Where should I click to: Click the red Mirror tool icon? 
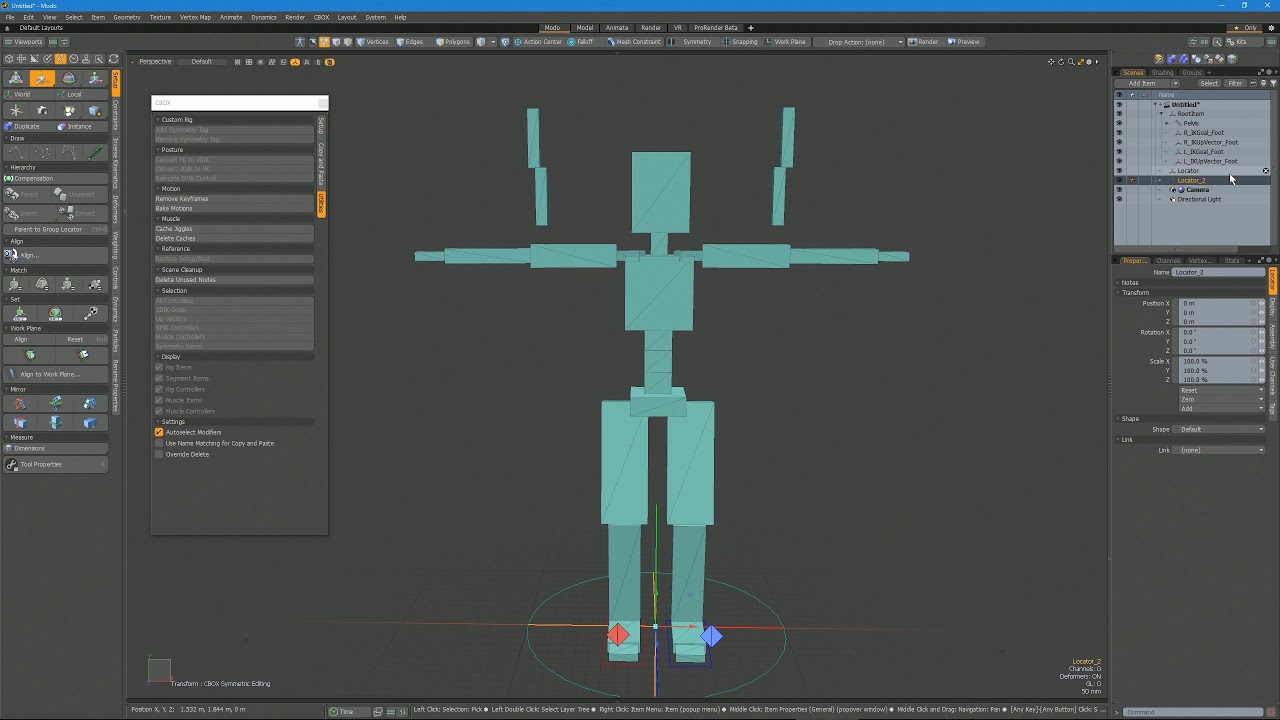tap(19, 404)
